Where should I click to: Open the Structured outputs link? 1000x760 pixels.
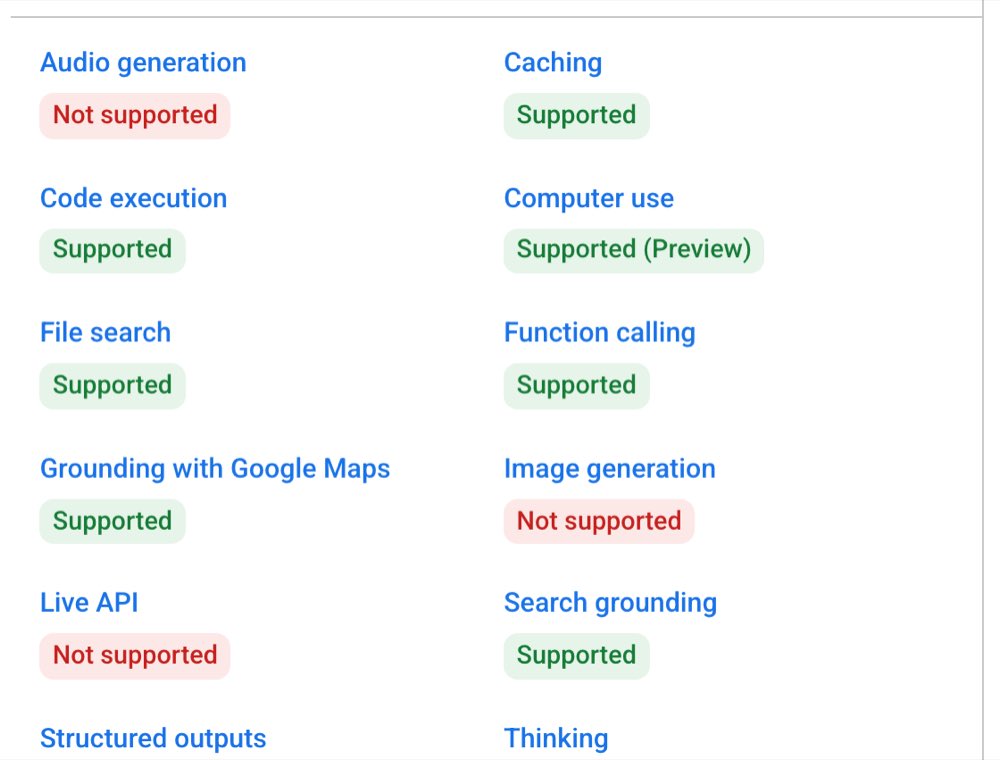153,738
